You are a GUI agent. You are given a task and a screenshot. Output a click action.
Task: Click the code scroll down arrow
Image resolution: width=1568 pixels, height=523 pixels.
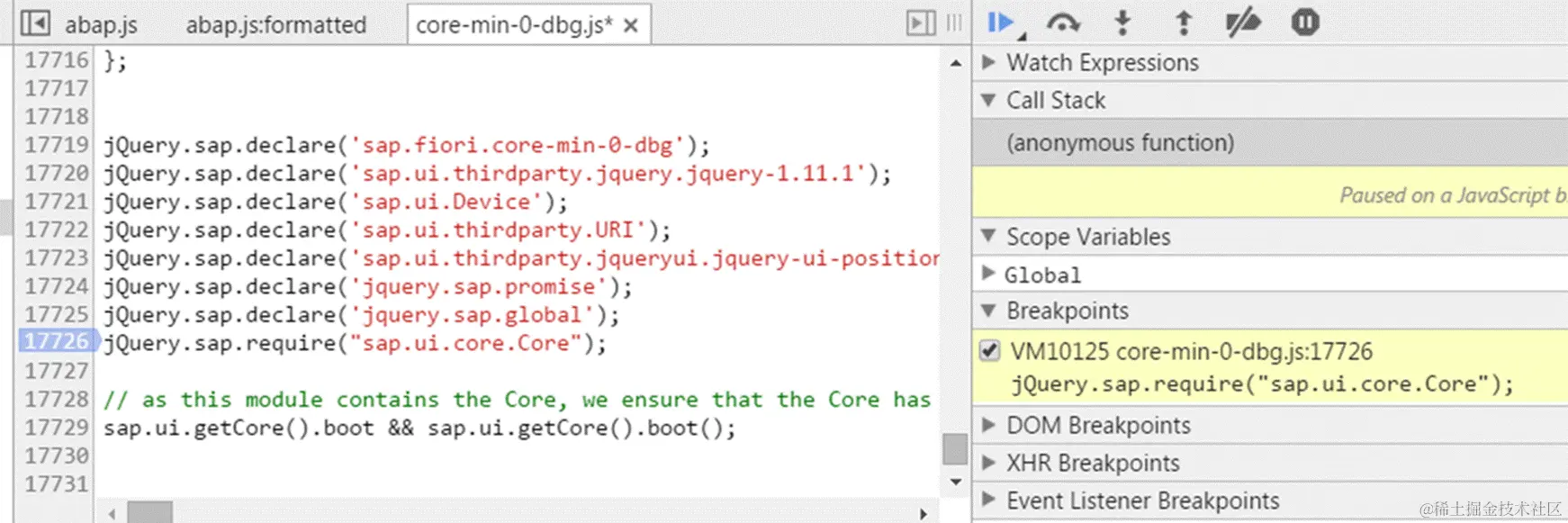[x=955, y=482]
